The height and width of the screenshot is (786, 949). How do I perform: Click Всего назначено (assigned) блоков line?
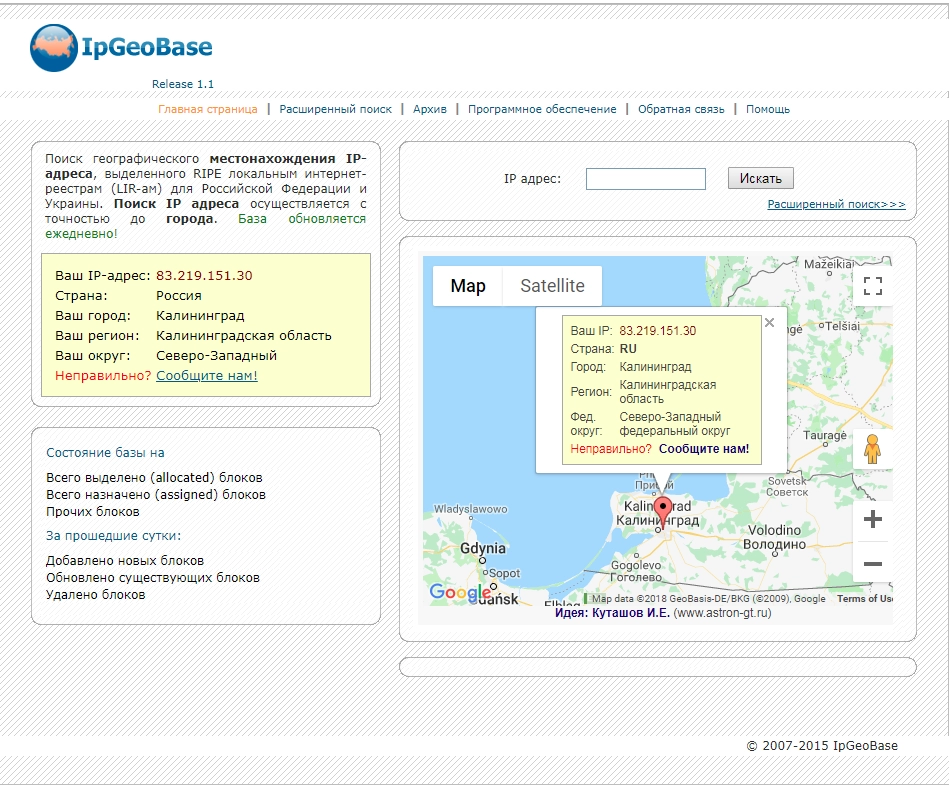156,495
